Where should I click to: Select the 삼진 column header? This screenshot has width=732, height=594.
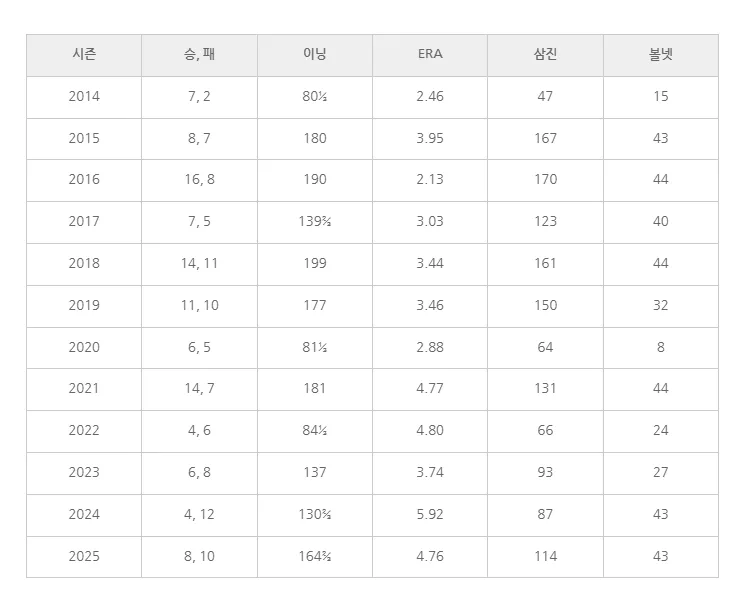[x=545, y=55]
